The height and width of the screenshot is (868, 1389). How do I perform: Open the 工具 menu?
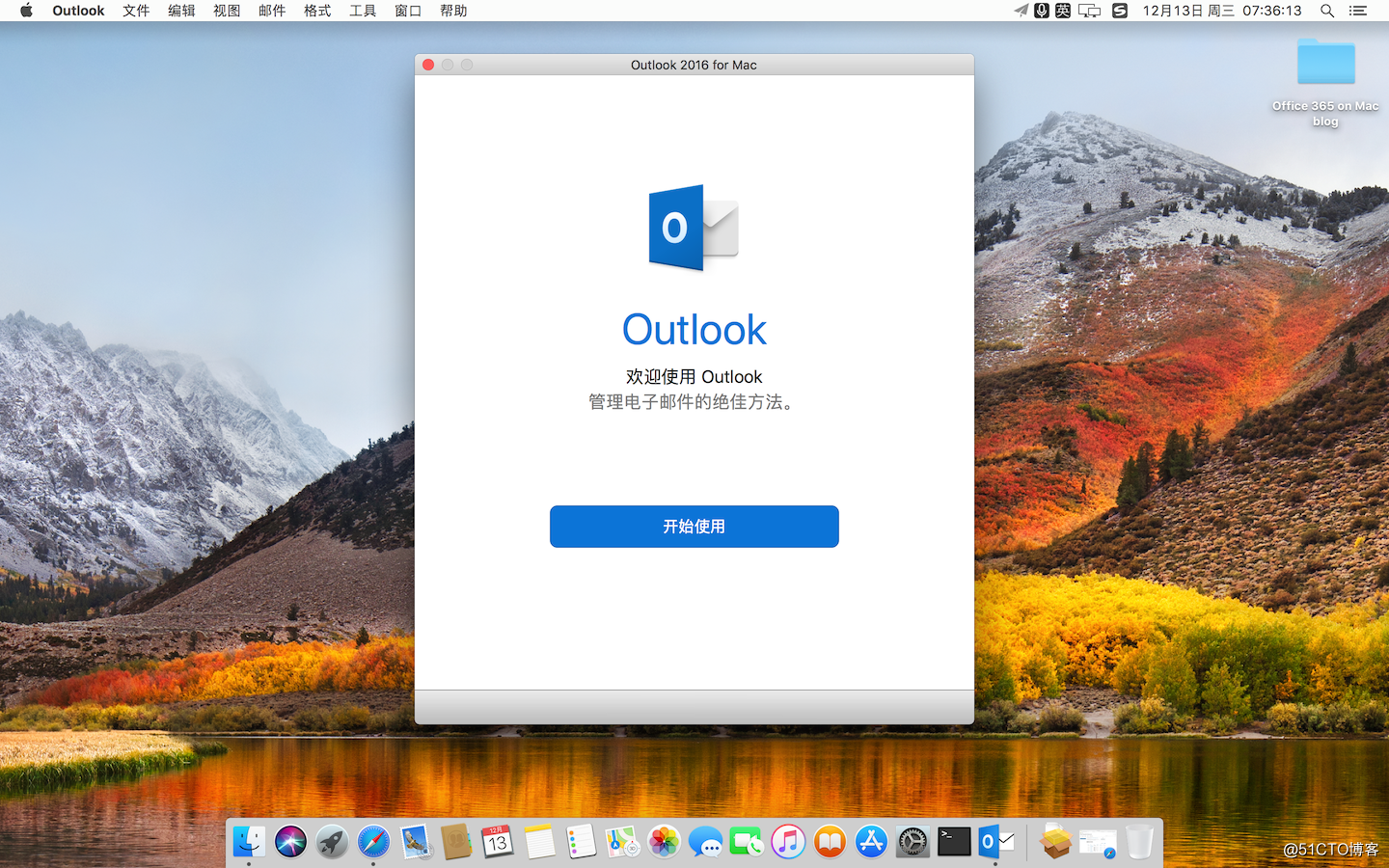363,11
